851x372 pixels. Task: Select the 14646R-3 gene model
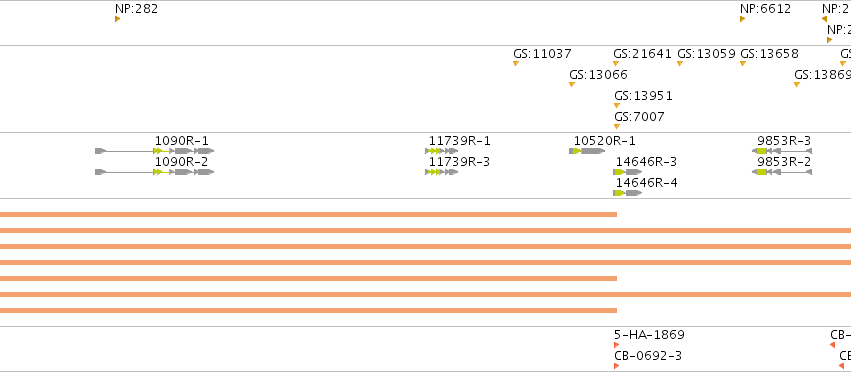[x=628, y=172]
